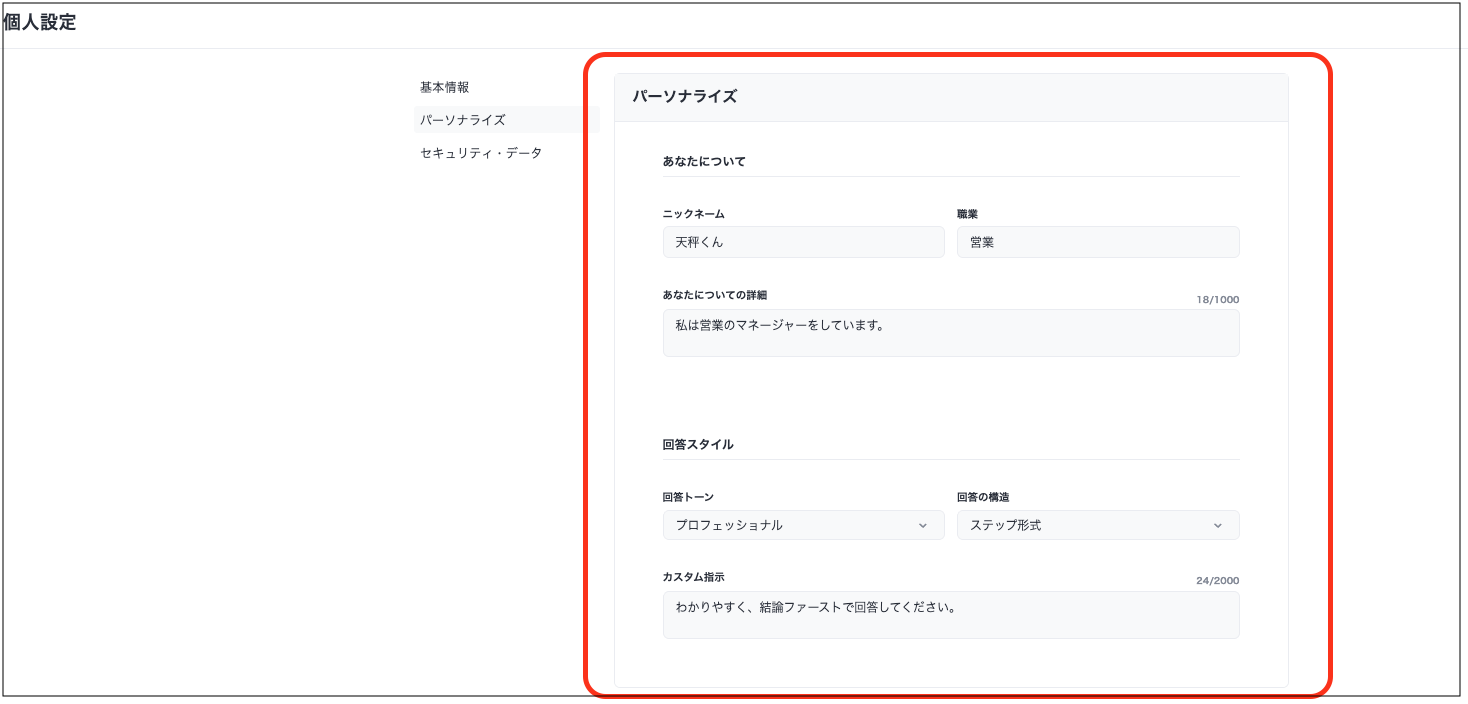The width and height of the screenshot is (1468, 704).
Task: Open セキュリティ・データ settings section
Action: (x=481, y=154)
